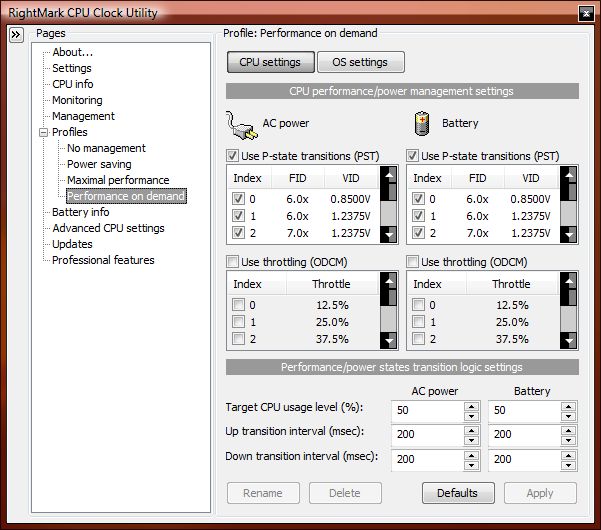601x530 pixels.
Task: Click the Delete button
Action: coord(345,493)
